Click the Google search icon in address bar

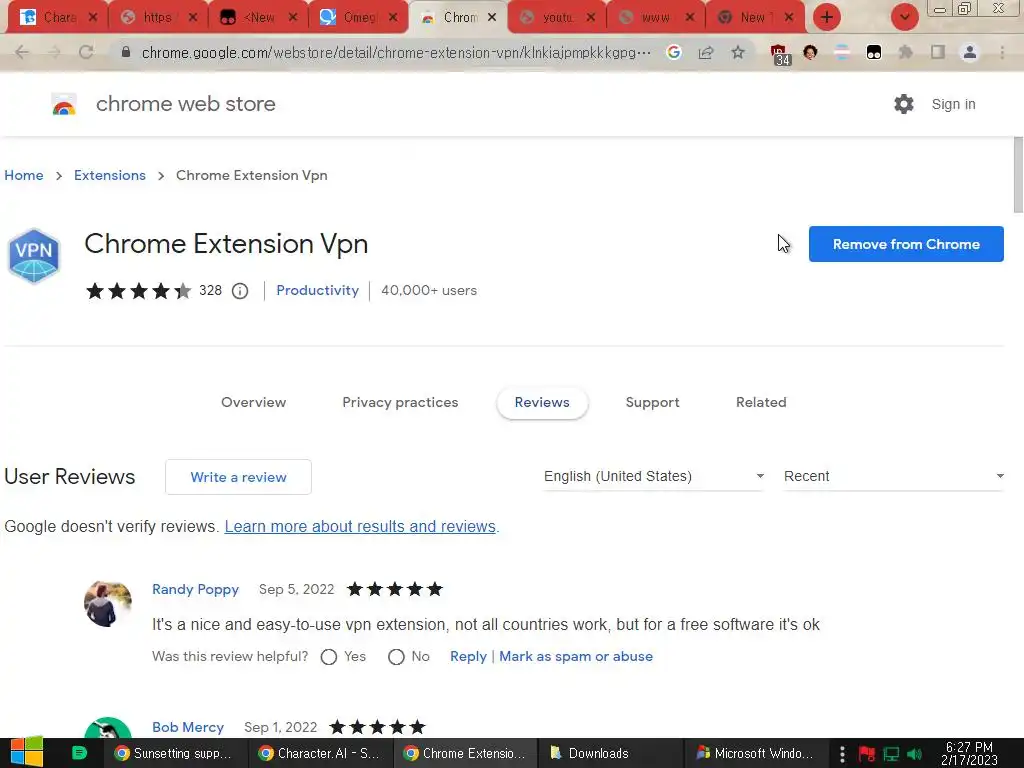[674, 52]
